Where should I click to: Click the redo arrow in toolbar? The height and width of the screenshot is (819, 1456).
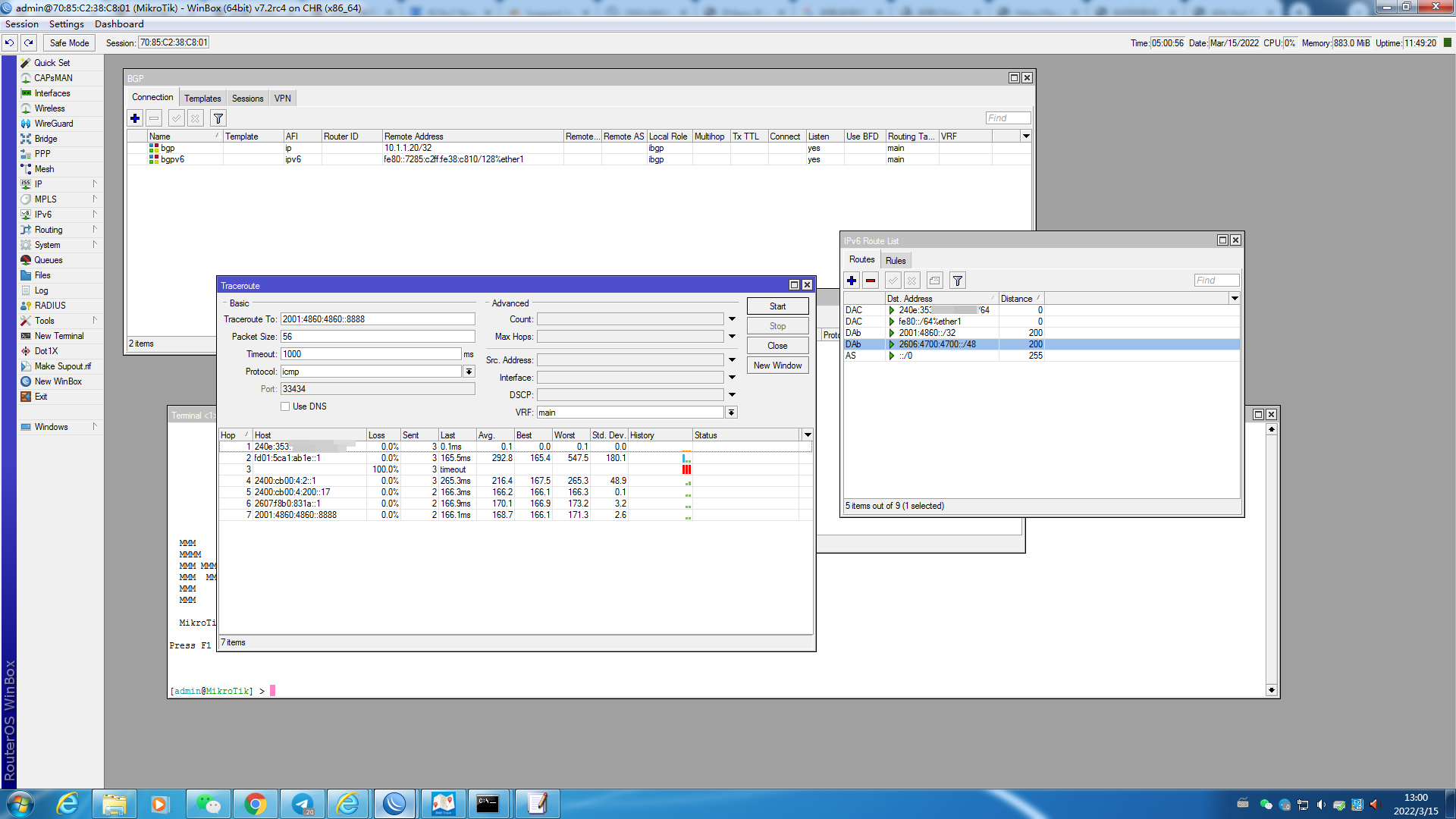pyautogui.click(x=29, y=43)
